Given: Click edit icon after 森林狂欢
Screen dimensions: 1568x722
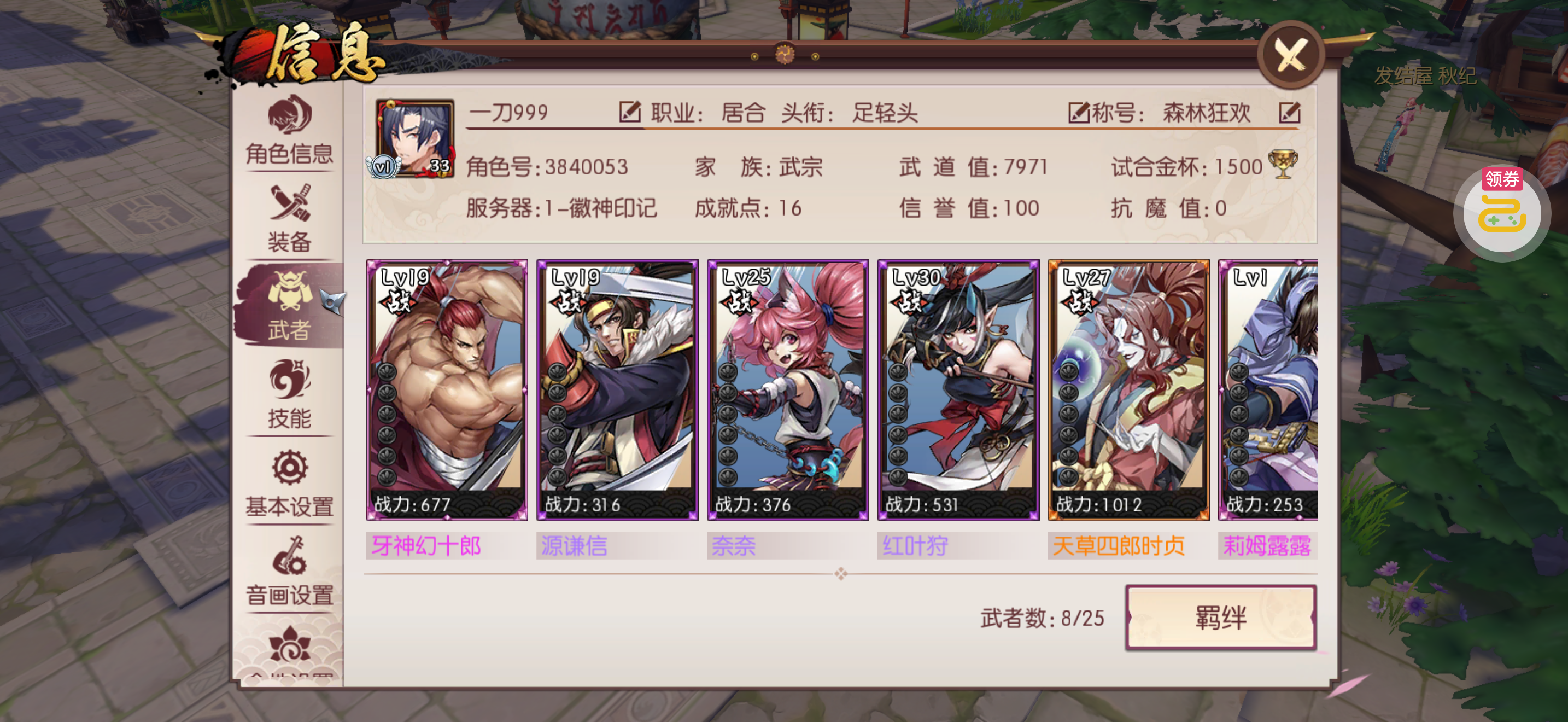Looking at the screenshot, I should point(1289,112).
